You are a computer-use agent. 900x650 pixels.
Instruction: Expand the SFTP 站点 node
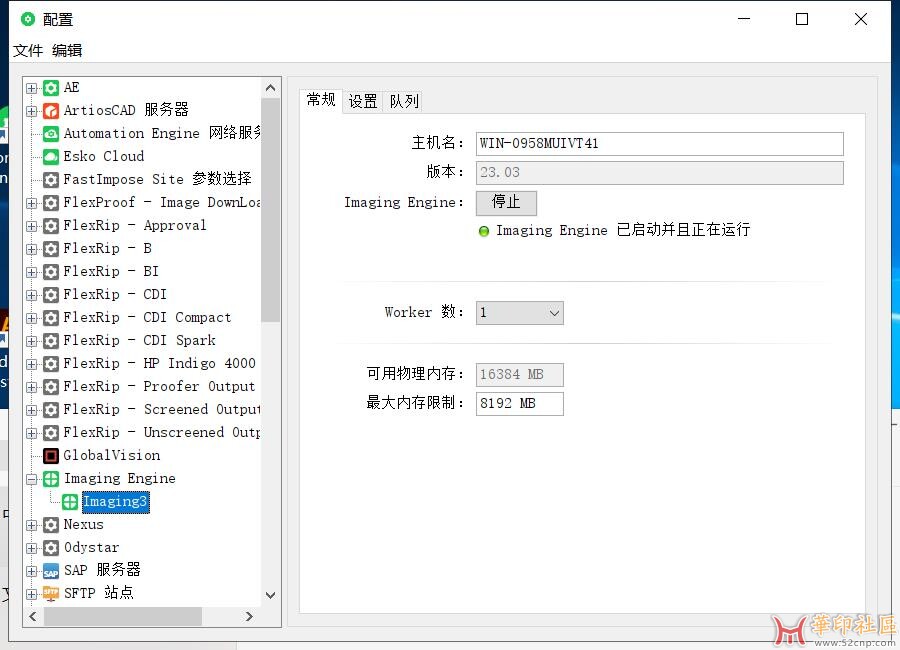coord(32,594)
